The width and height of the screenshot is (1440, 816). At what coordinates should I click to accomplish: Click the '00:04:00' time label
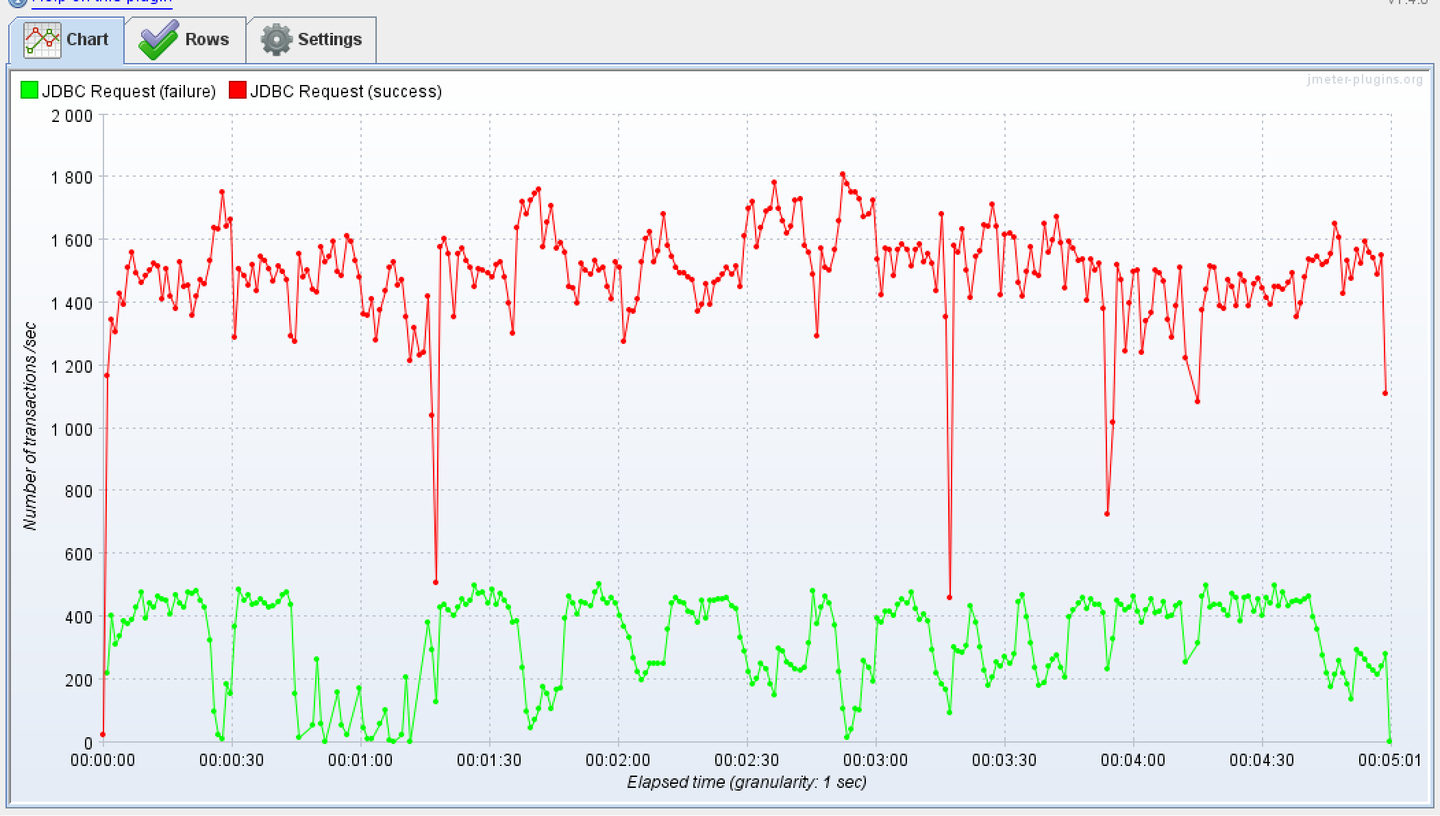[1134, 760]
